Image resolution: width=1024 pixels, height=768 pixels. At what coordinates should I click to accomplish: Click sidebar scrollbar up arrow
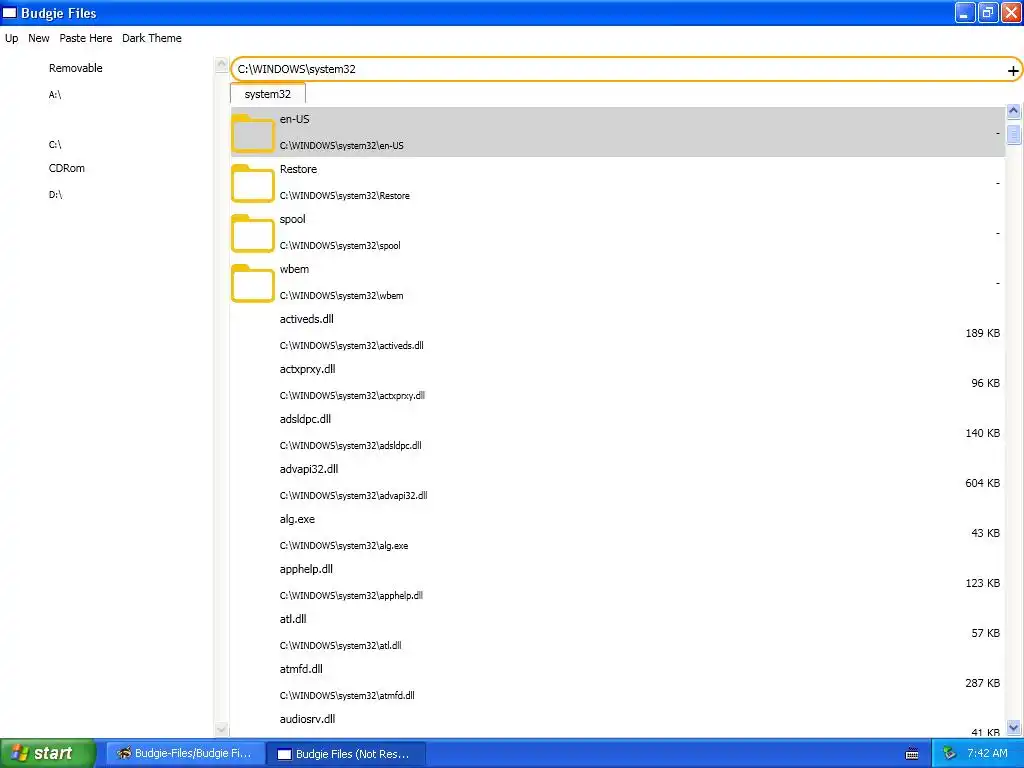pos(221,64)
